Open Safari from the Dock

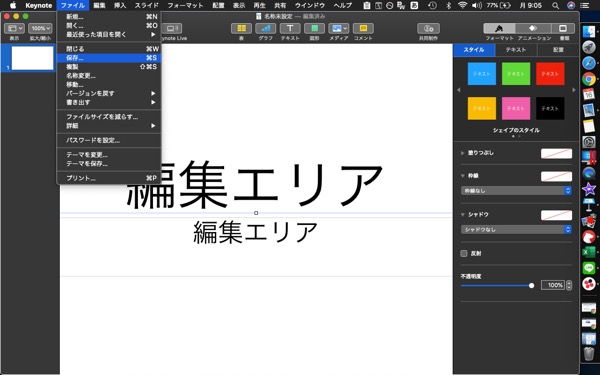(589, 62)
